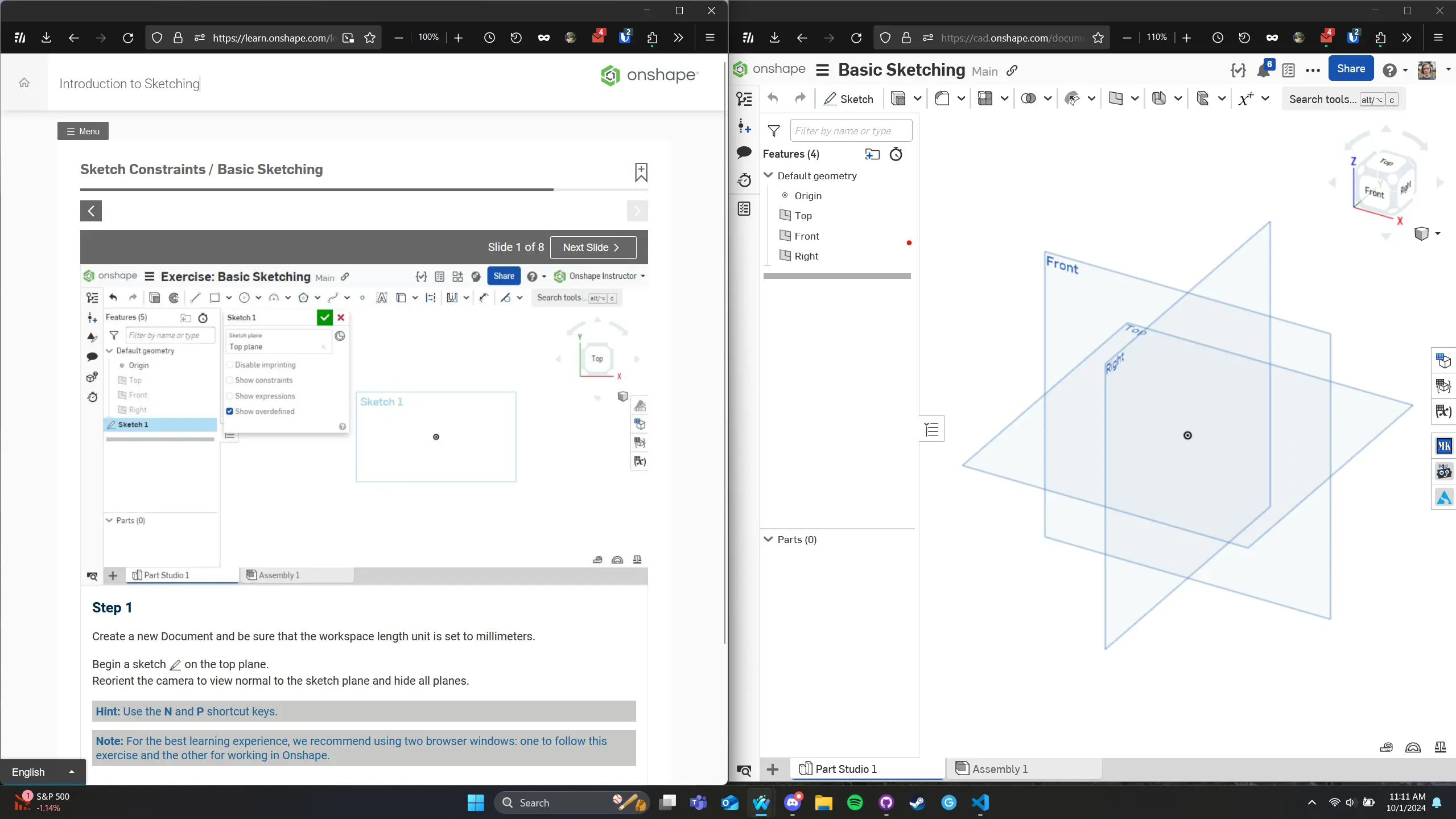Click the notifications bell icon
Image resolution: width=1456 pixels, height=819 pixels.
[1264, 70]
